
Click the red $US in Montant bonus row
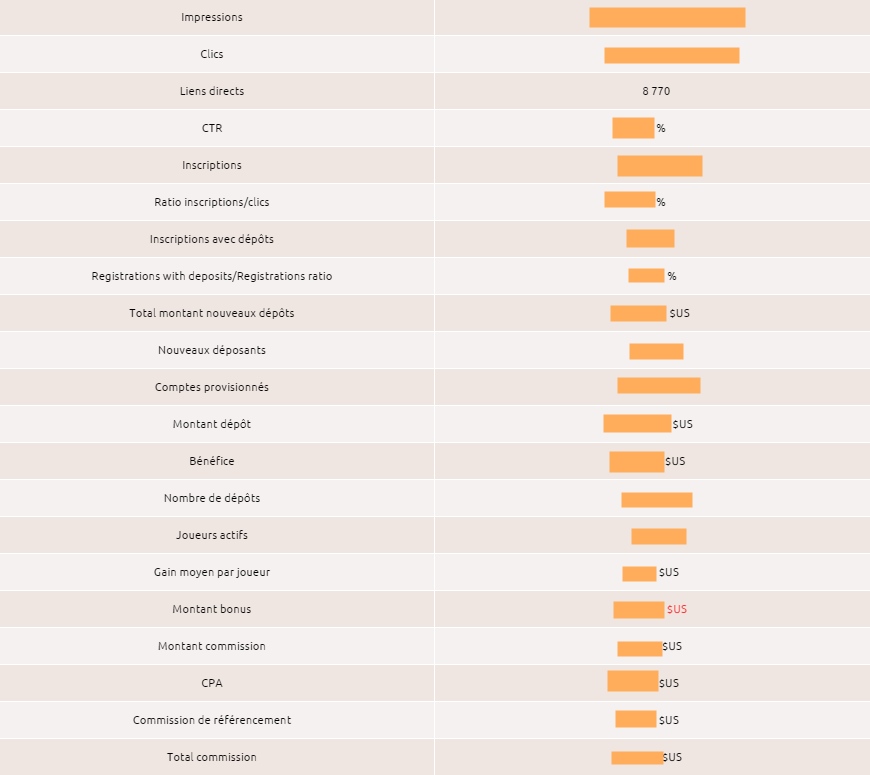pos(677,609)
